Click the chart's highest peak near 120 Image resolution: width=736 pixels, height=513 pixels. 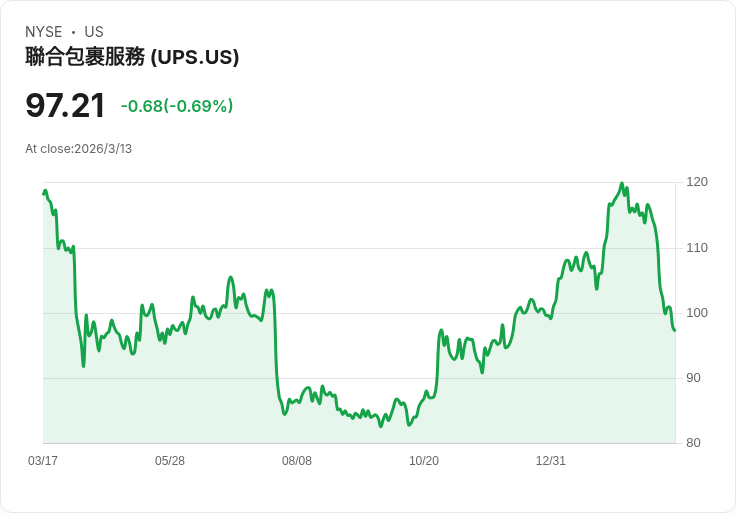point(622,184)
